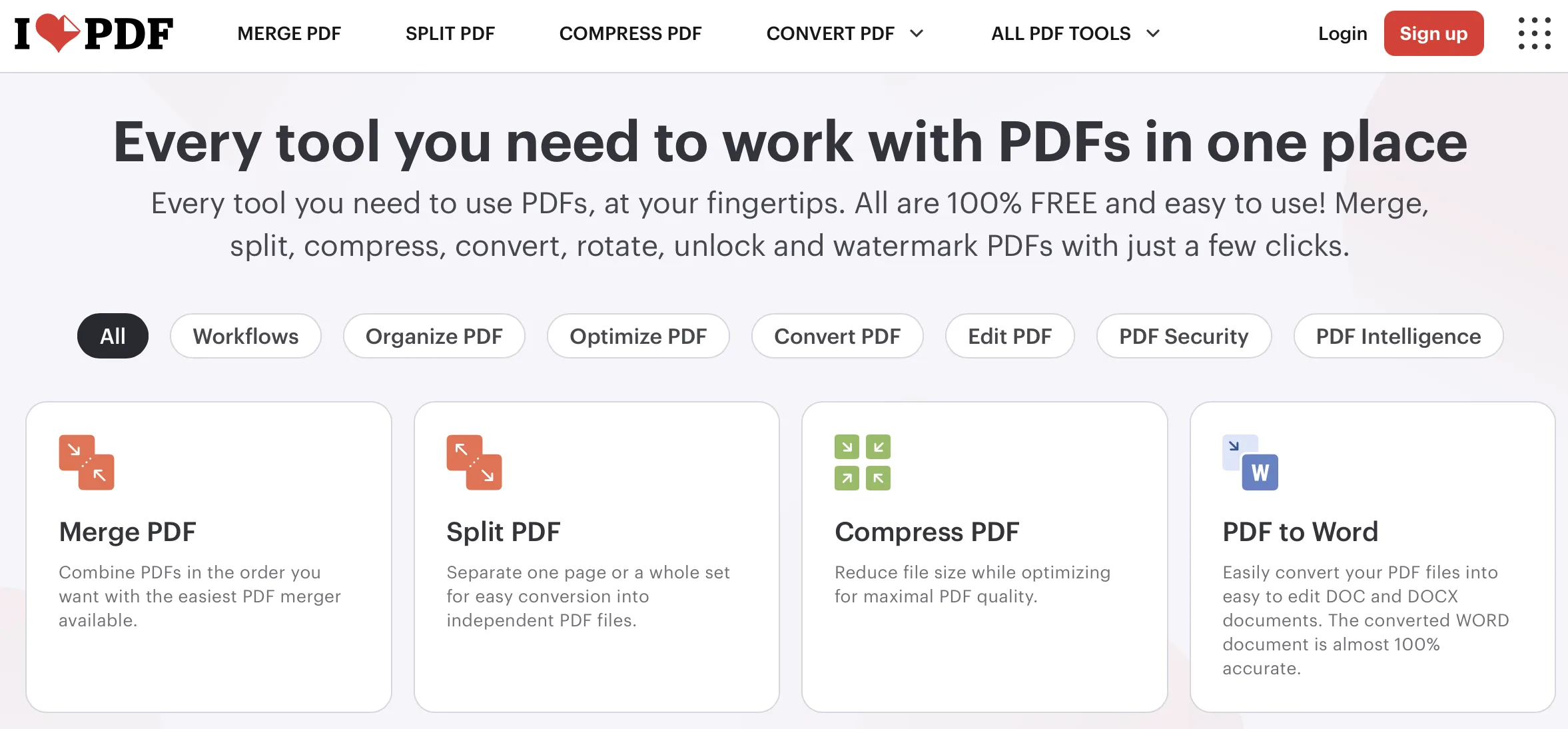
Task: Open Merge PDF in the top navigation
Action: coord(289,33)
